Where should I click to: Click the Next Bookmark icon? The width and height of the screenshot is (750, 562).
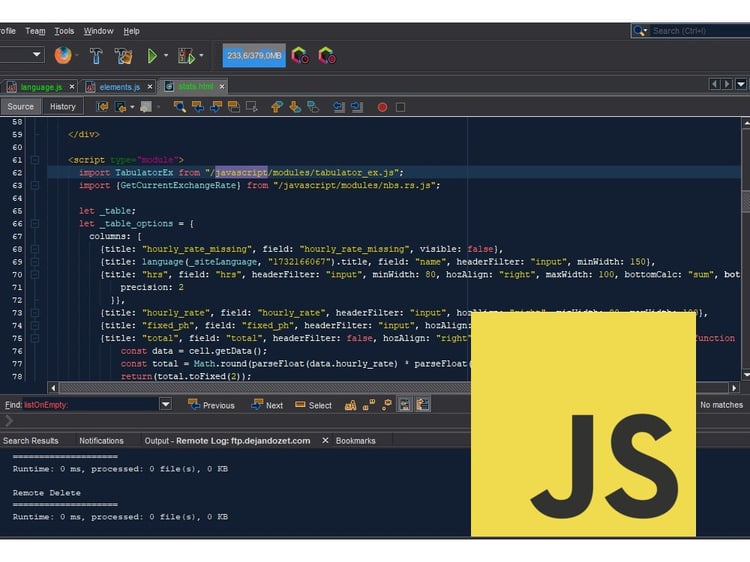tap(295, 107)
